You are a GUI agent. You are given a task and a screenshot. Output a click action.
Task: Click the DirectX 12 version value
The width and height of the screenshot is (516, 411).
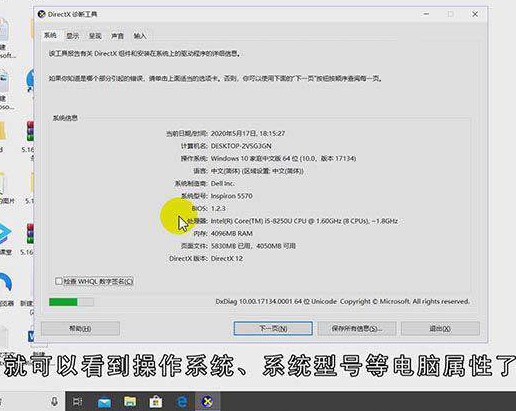[x=227, y=258]
